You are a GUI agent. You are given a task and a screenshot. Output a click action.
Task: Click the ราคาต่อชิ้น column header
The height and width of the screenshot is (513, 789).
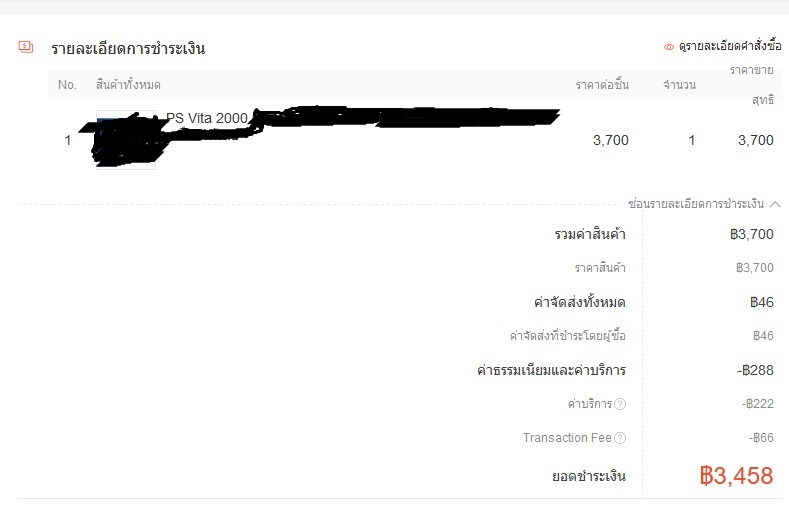(x=602, y=85)
